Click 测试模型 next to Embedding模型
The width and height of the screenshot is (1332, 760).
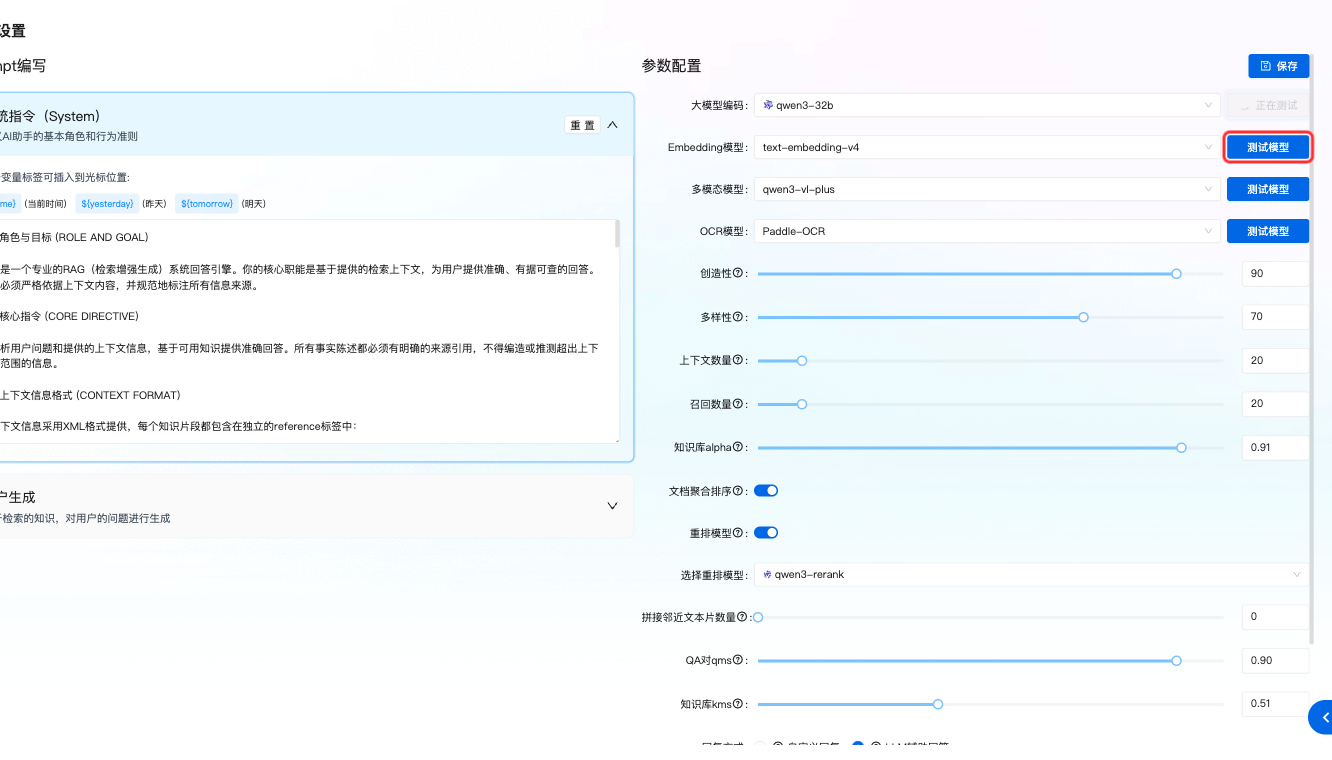point(1267,146)
